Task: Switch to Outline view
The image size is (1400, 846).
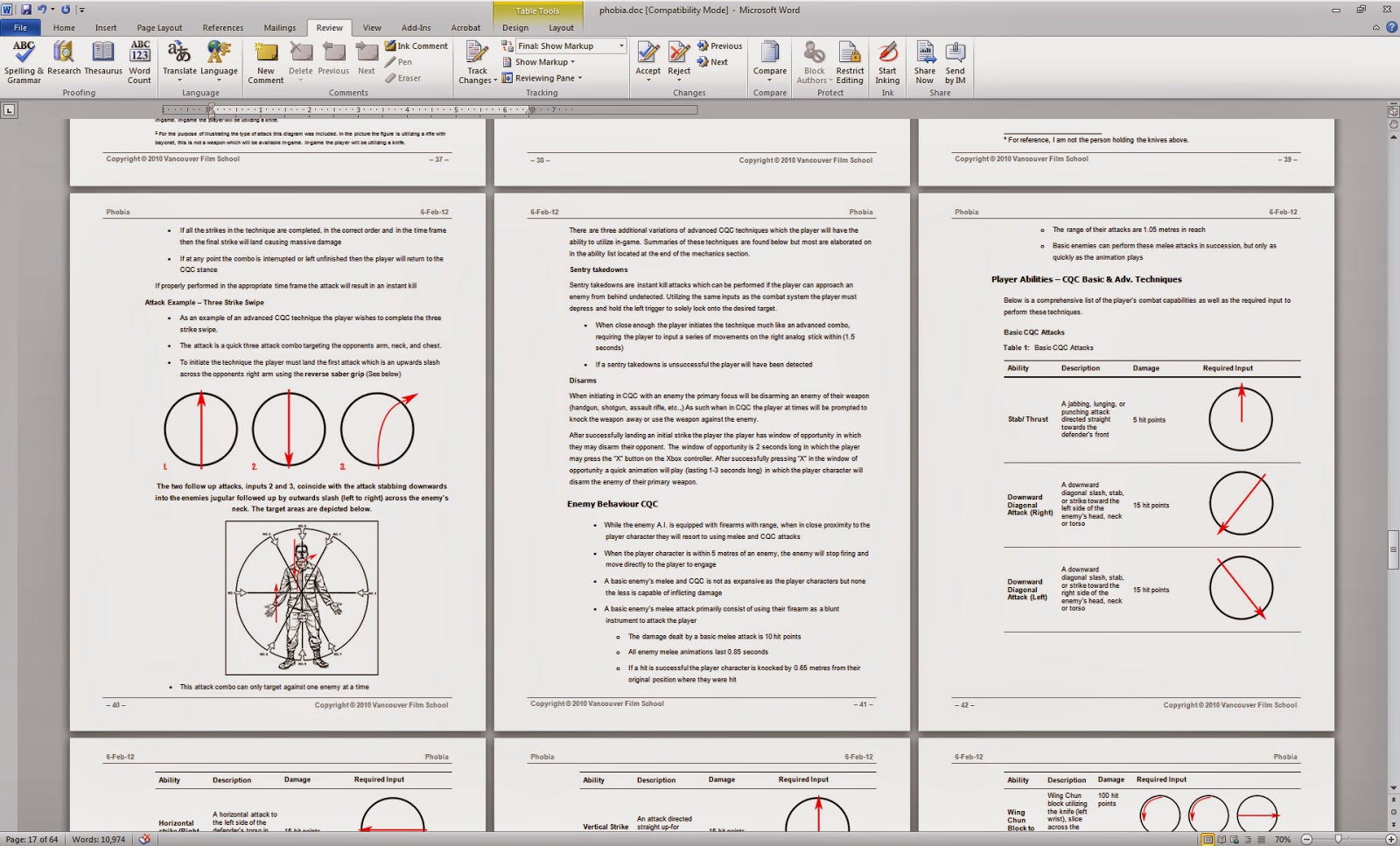Action: [1249, 840]
